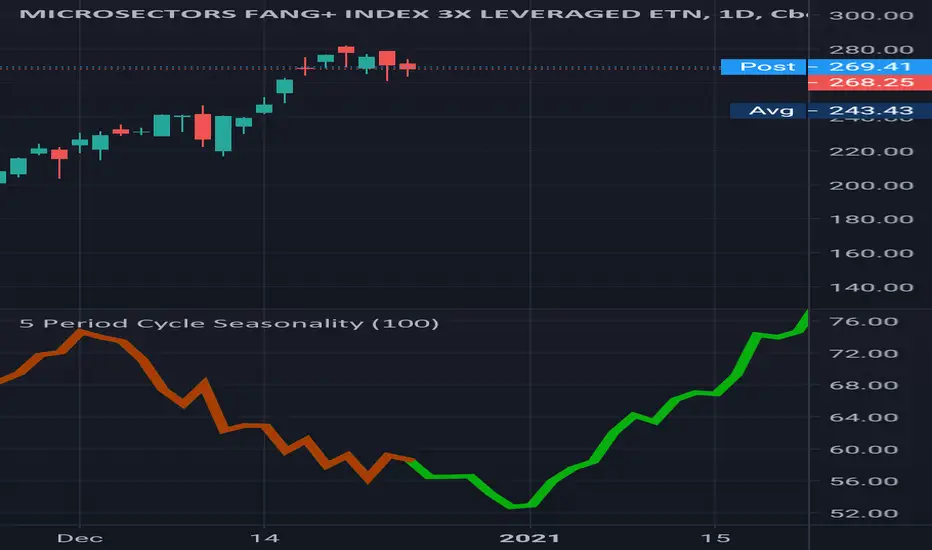The height and width of the screenshot is (550, 932).
Task: Click the 2021 date label on time axis
Action: coord(530,538)
